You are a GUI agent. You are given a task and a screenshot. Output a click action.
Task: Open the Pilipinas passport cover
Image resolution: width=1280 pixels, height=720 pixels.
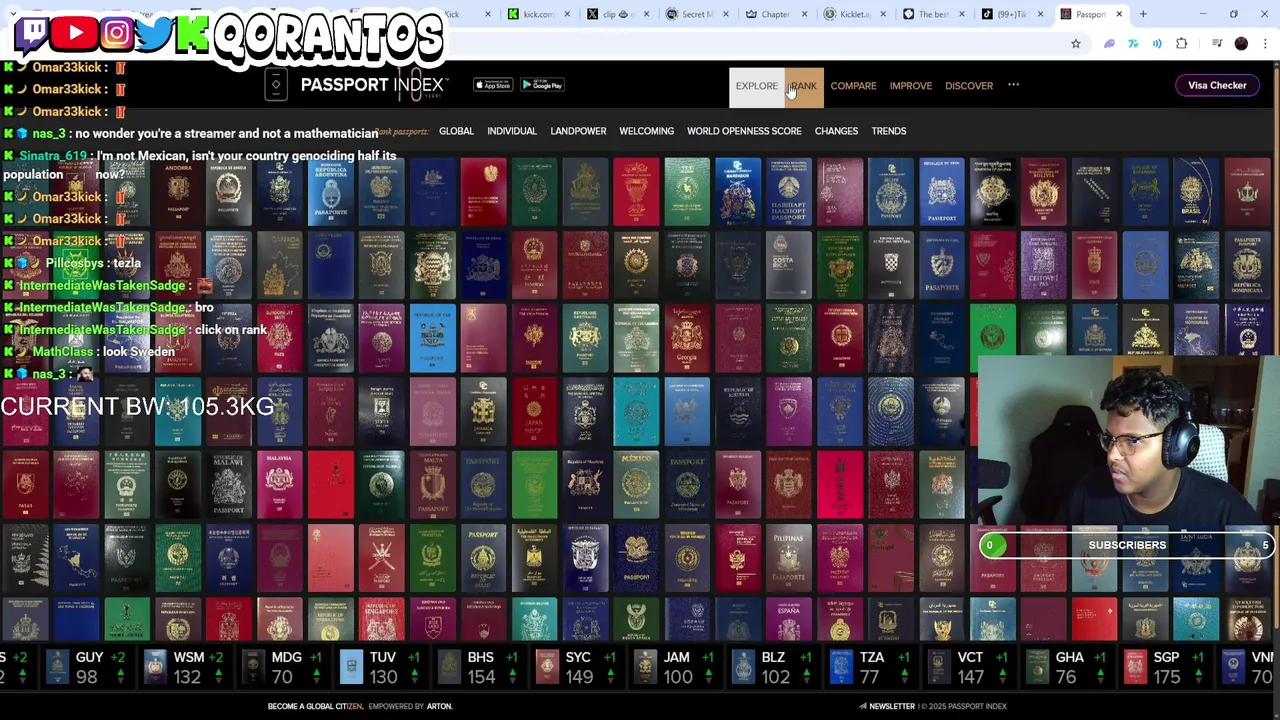tap(789, 558)
